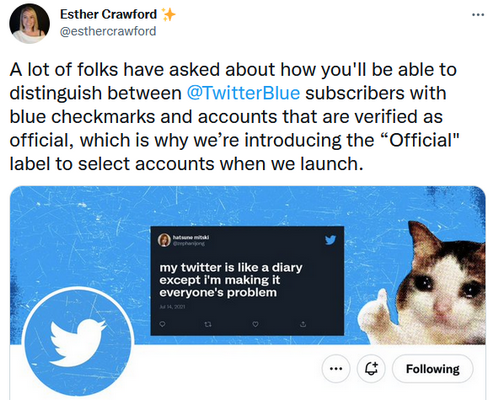The height and width of the screenshot is (400, 499).
Task: Click the heart like icon in dark tweet
Action: coord(255,324)
